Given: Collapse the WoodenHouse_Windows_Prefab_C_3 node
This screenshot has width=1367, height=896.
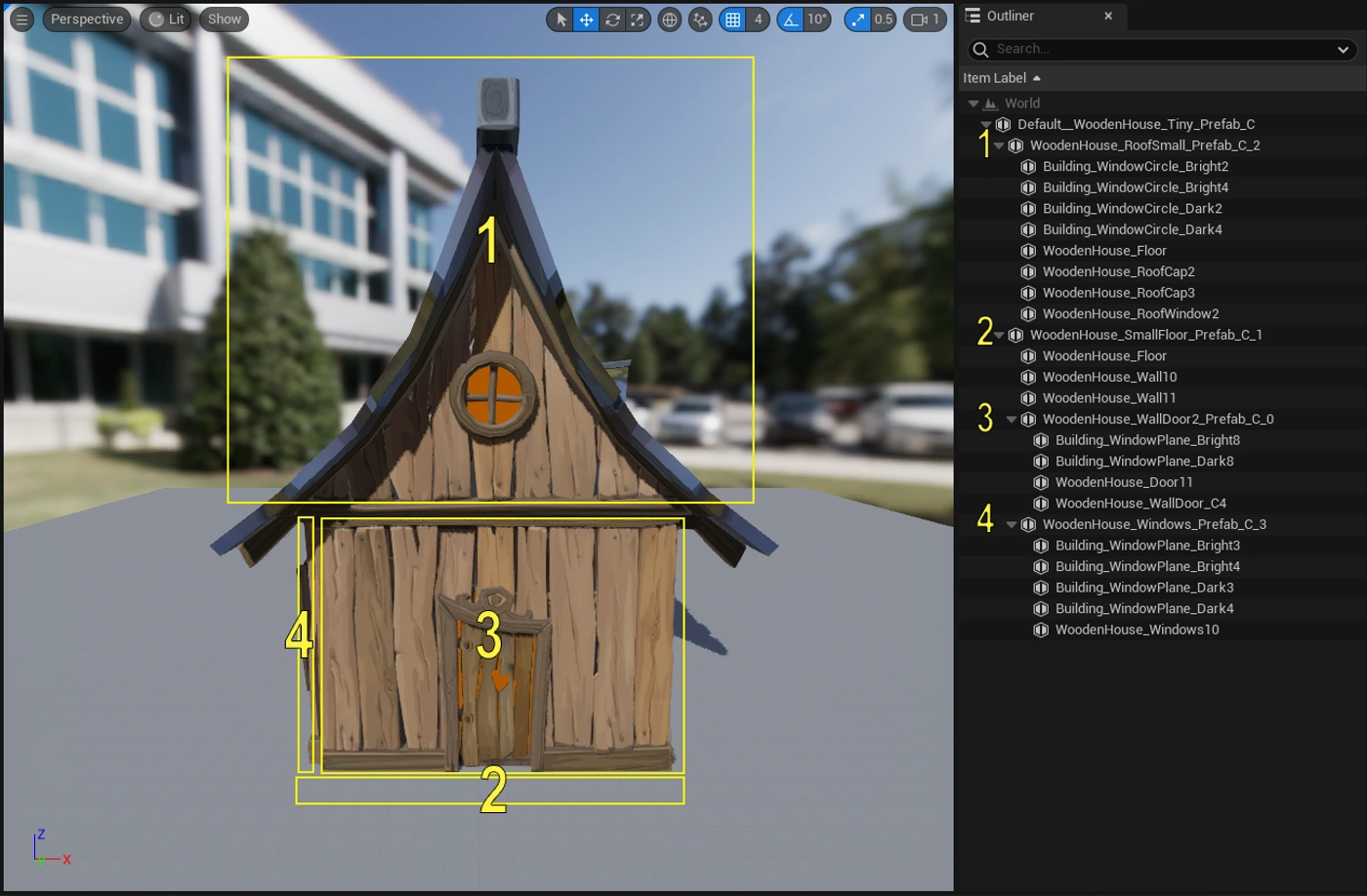Looking at the screenshot, I should click(x=1012, y=525).
